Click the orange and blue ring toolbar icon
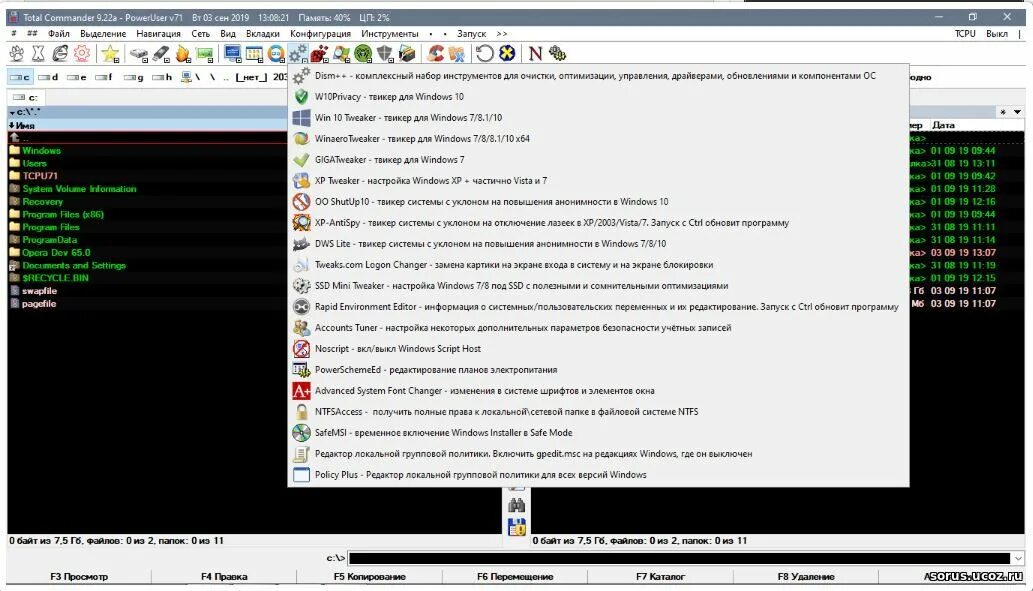 (x=277, y=53)
